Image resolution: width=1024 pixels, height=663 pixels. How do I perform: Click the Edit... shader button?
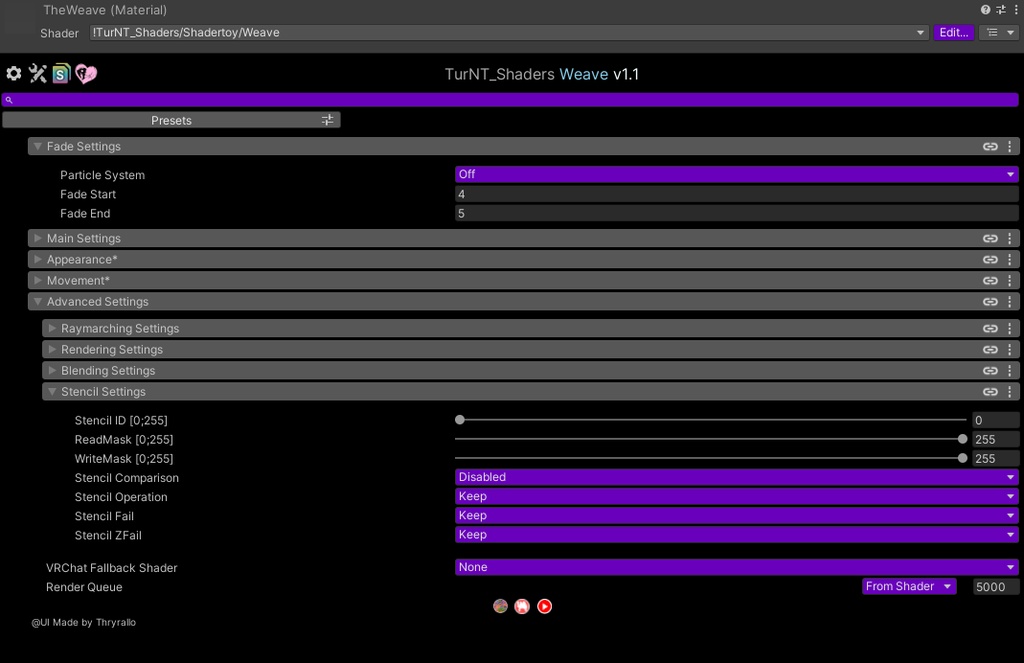tap(953, 33)
